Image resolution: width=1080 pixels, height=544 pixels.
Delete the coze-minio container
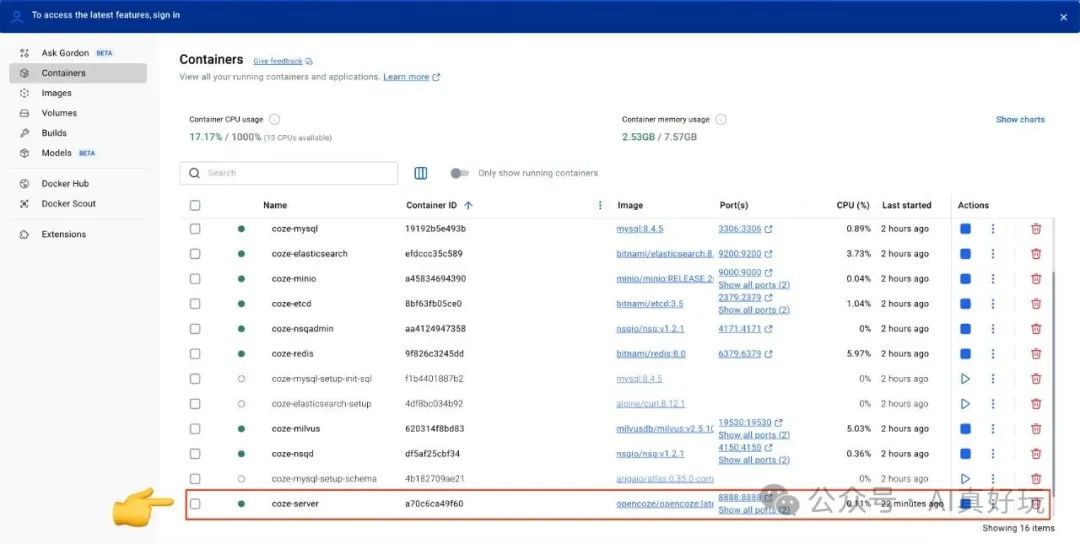[1035, 279]
